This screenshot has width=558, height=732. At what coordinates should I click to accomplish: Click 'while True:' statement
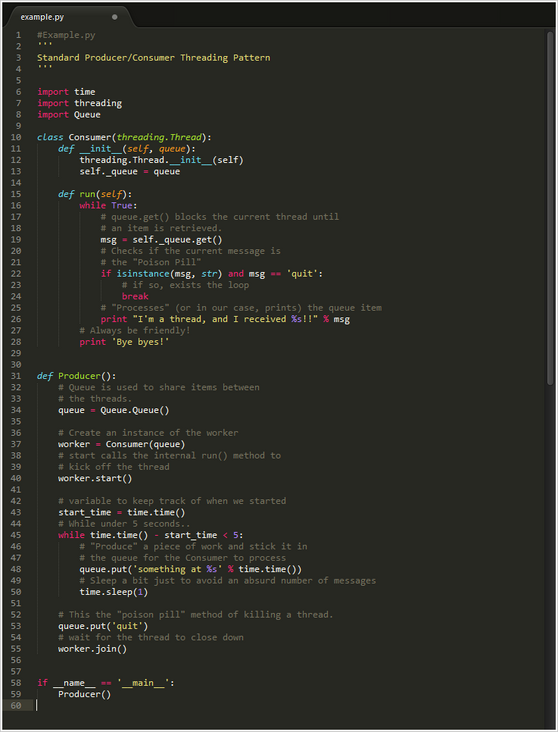(x=108, y=205)
